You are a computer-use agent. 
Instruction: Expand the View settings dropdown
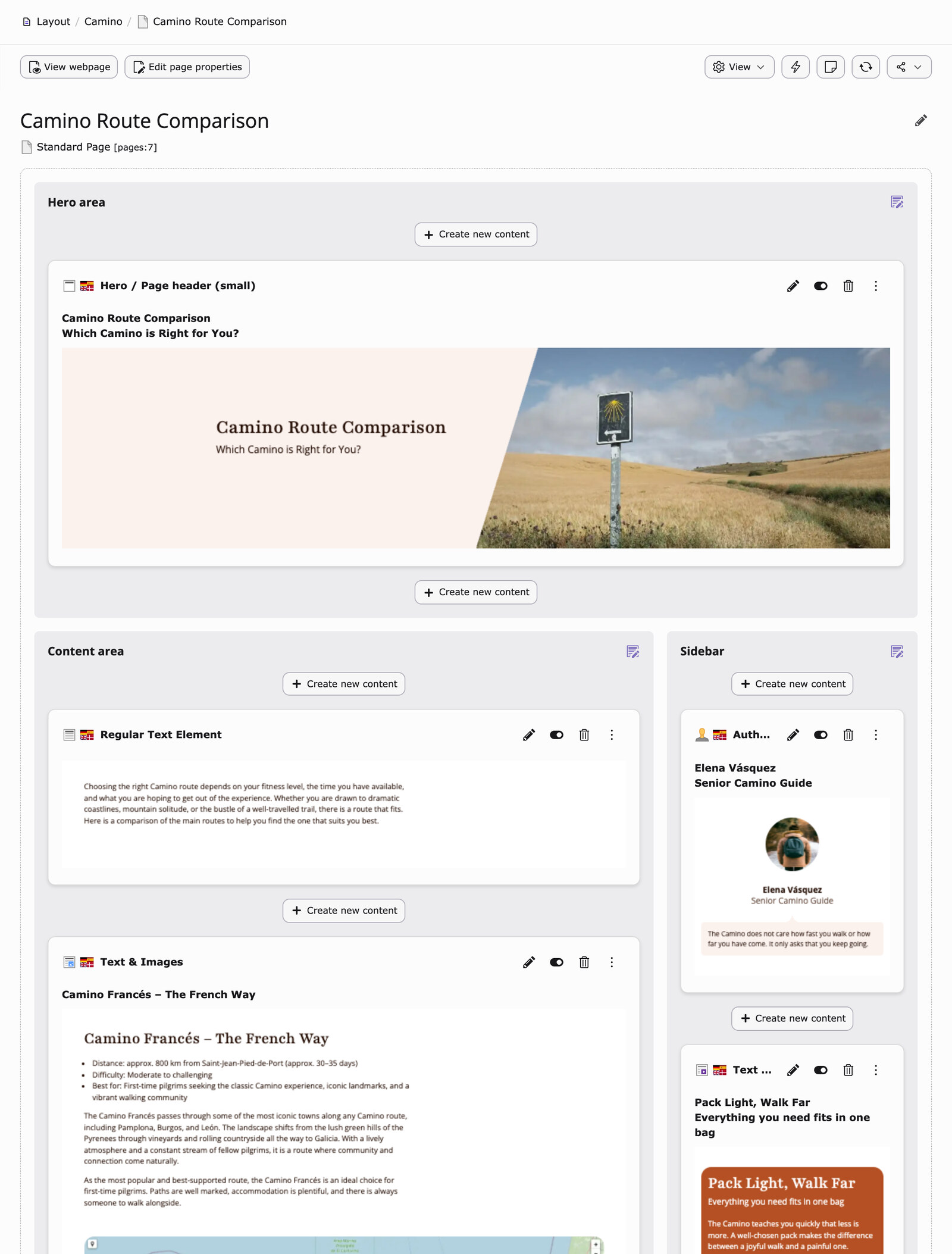(x=739, y=67)
